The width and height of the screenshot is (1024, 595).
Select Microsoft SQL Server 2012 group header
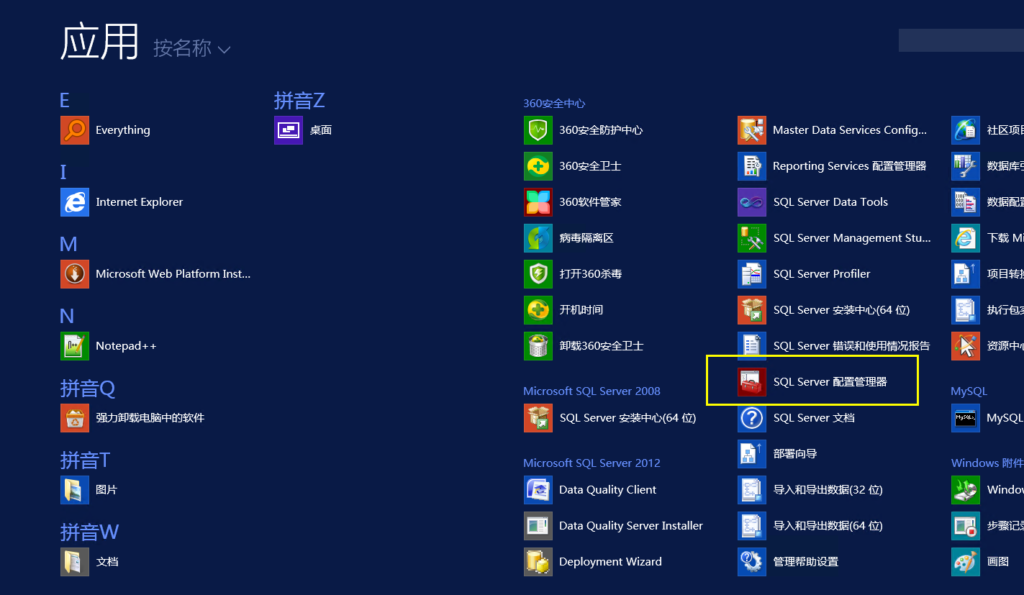(x=592, y=462)
